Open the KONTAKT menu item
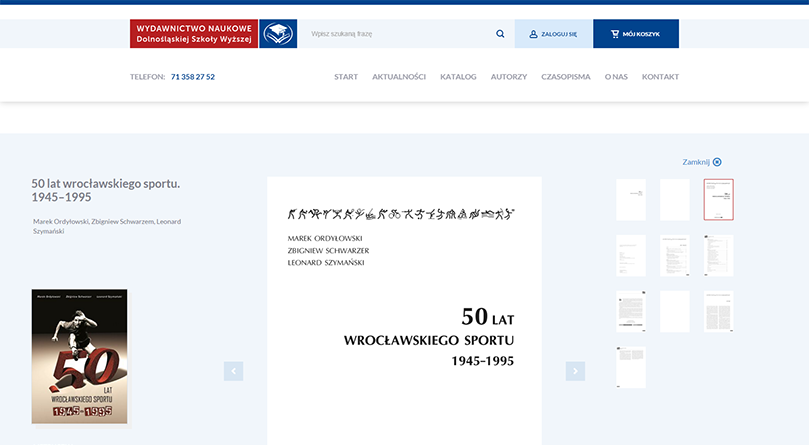This screenshot has height=445, width=809. (660, 76)
